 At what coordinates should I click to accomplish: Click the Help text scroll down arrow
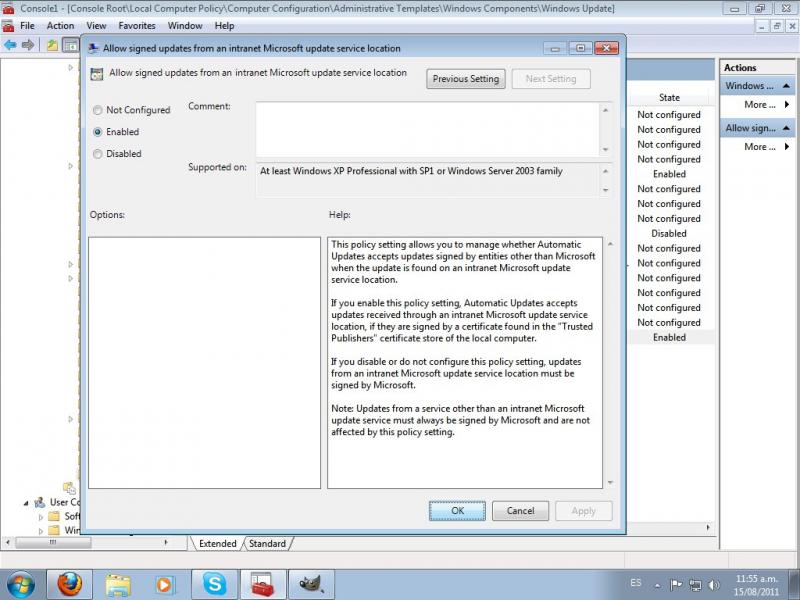click(x=610, y=483)
